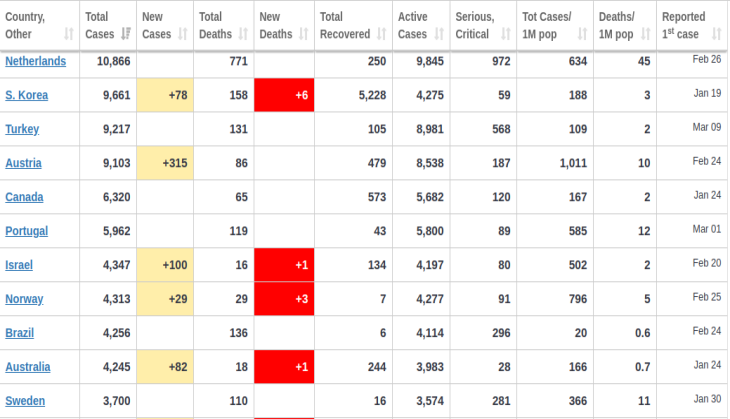Click Norway new cases +29 cell

(x=165, y=299)
